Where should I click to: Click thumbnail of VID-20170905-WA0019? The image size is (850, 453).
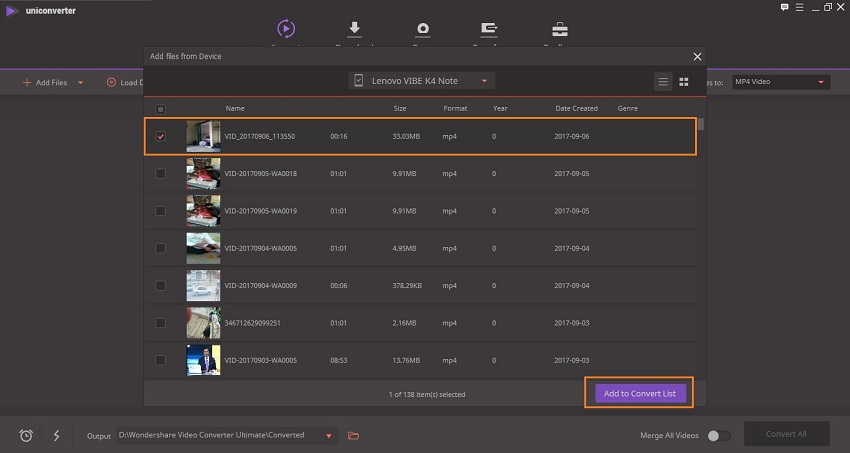pyautogui.click(x=203, y=211)
